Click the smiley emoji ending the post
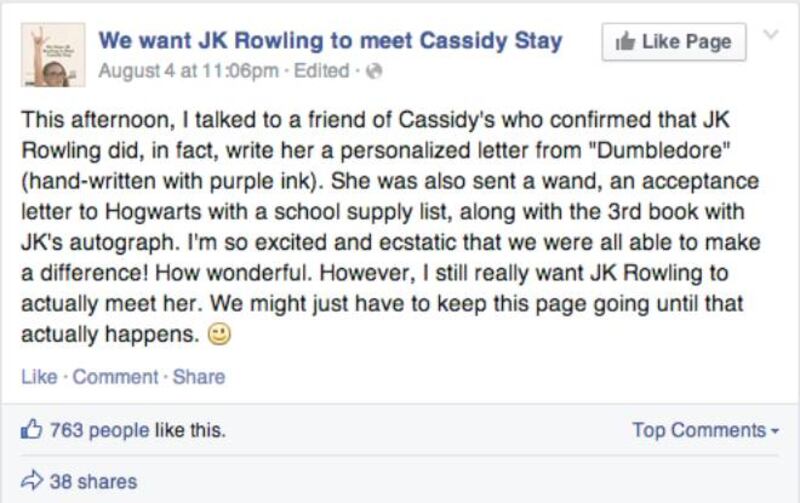 coord(219,335)
